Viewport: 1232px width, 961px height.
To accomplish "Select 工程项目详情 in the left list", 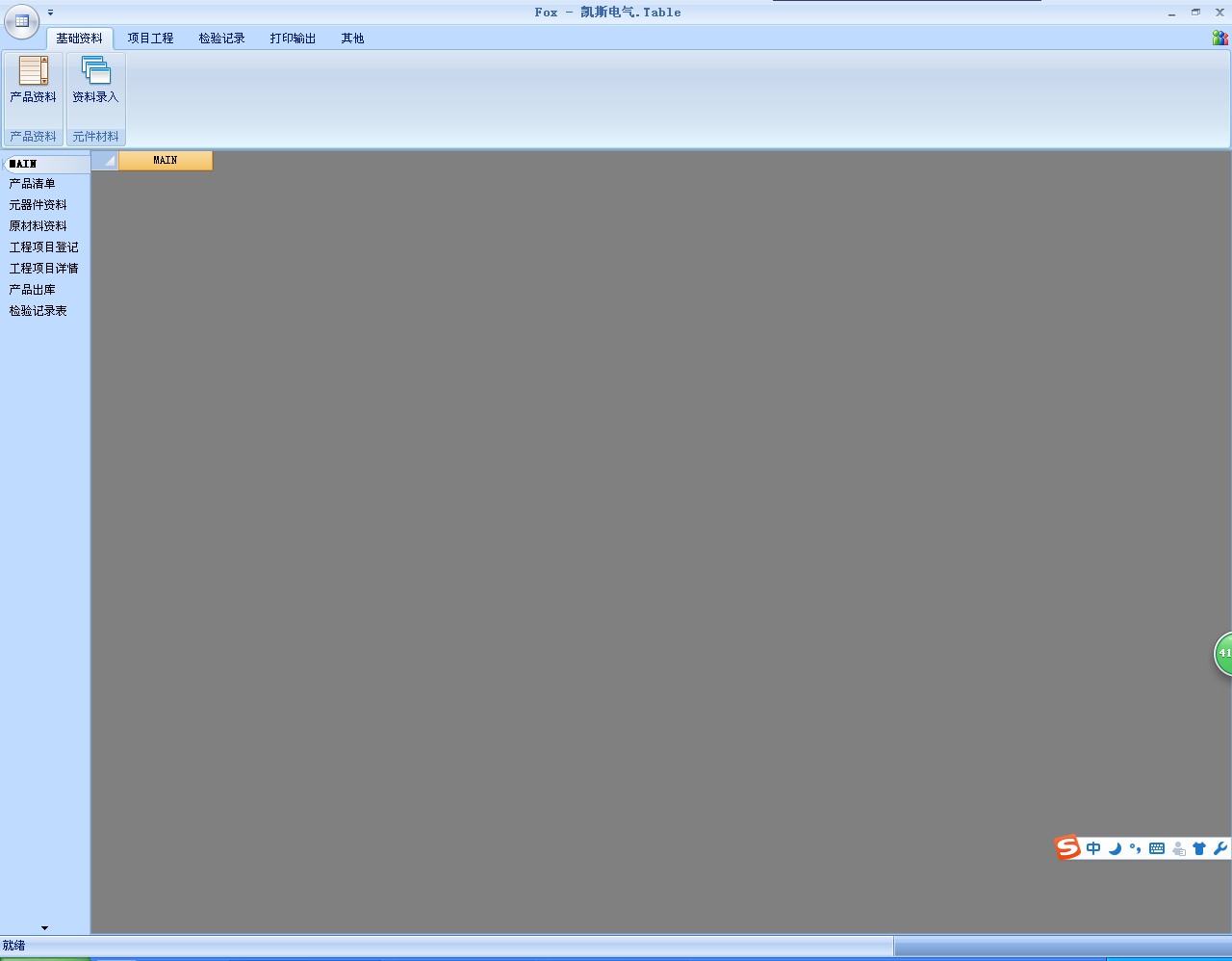I will [x=45, y=269].
